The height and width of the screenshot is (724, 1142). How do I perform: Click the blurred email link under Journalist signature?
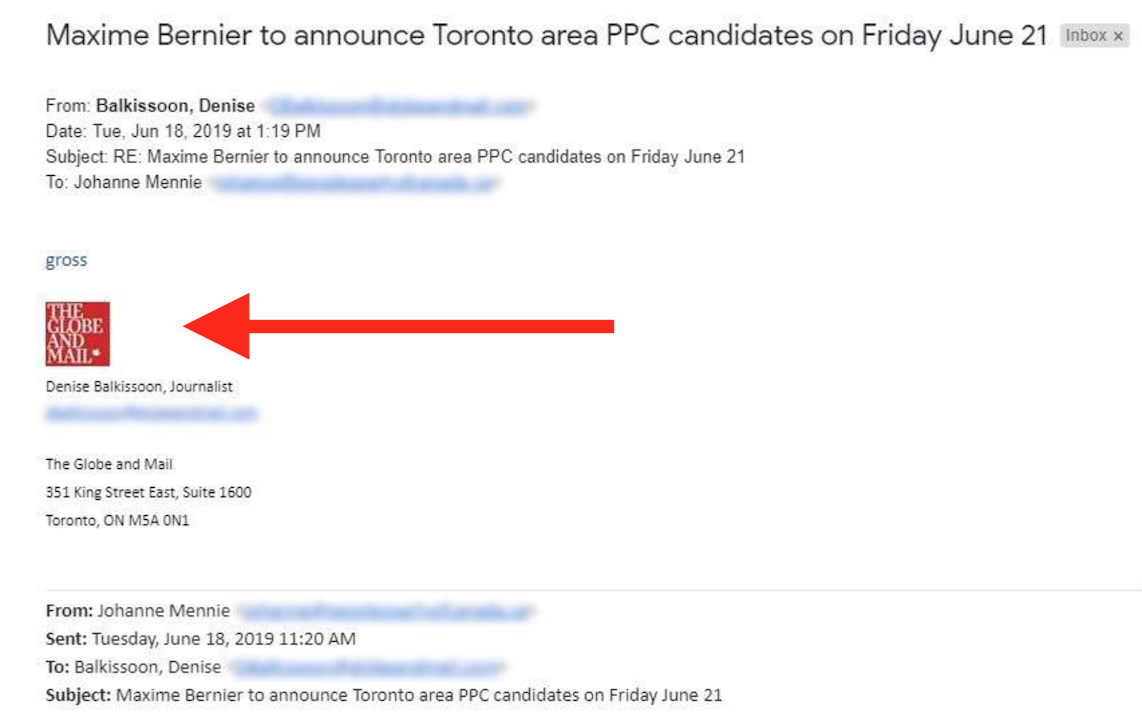pos(151,414)
